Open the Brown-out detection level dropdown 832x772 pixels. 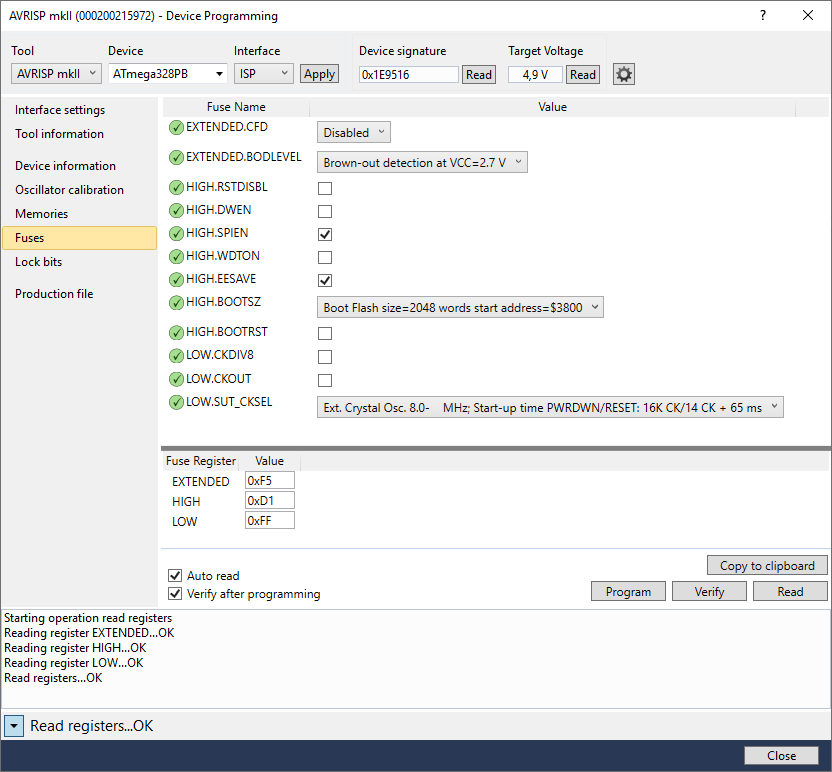coord(422,162)
